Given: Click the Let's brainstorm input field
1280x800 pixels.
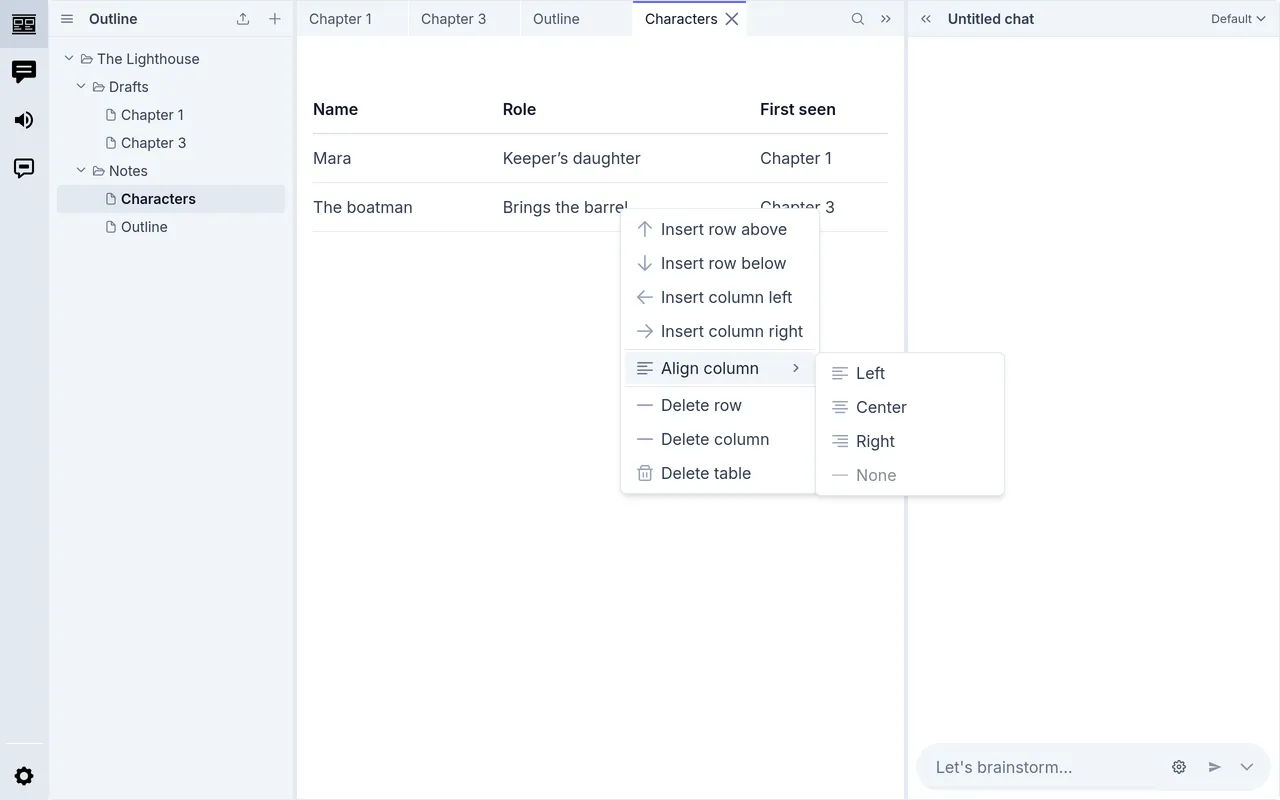Looking at the screenshot, I should [1045, 767].
